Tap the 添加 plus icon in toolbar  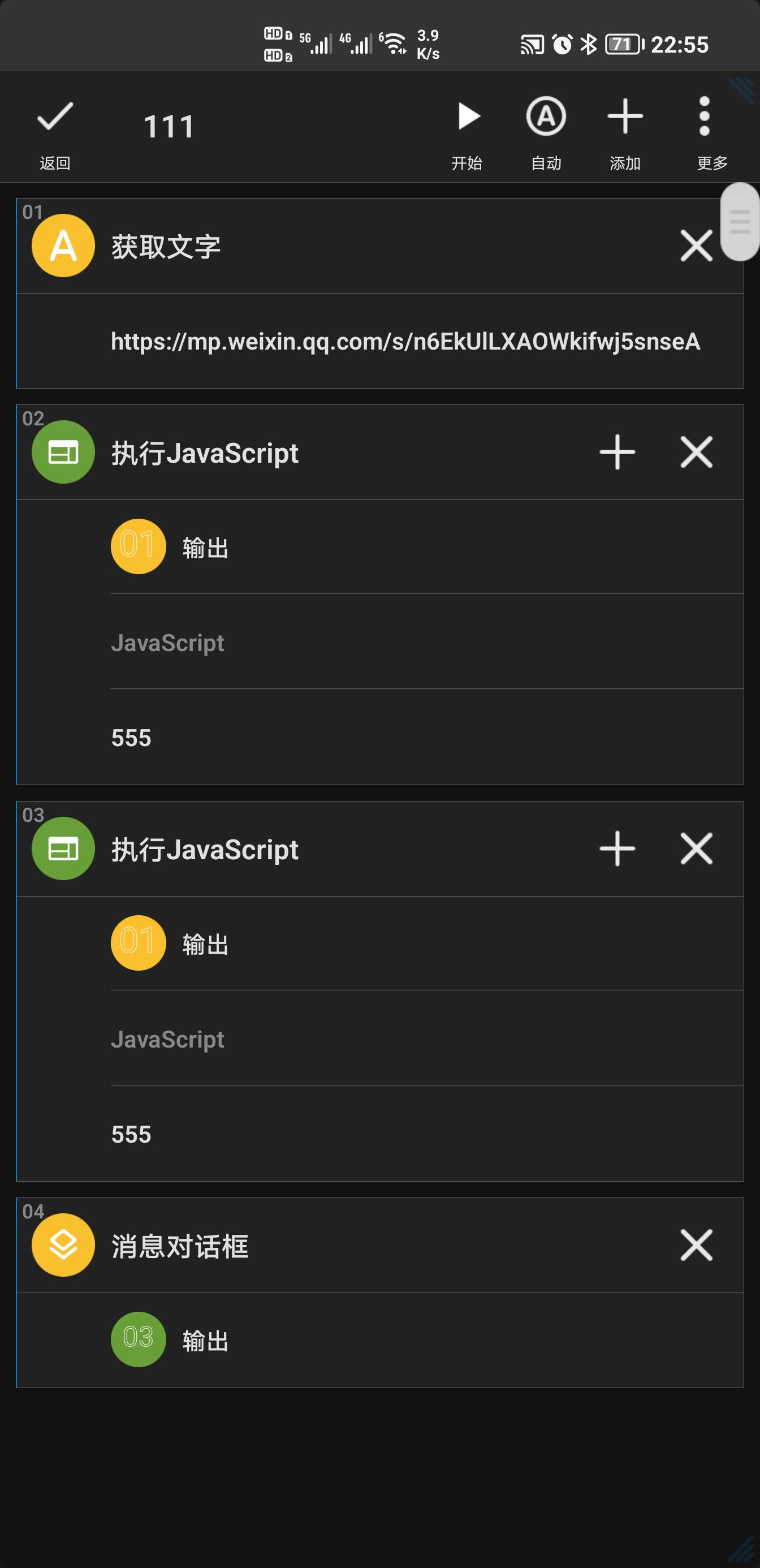625,131
